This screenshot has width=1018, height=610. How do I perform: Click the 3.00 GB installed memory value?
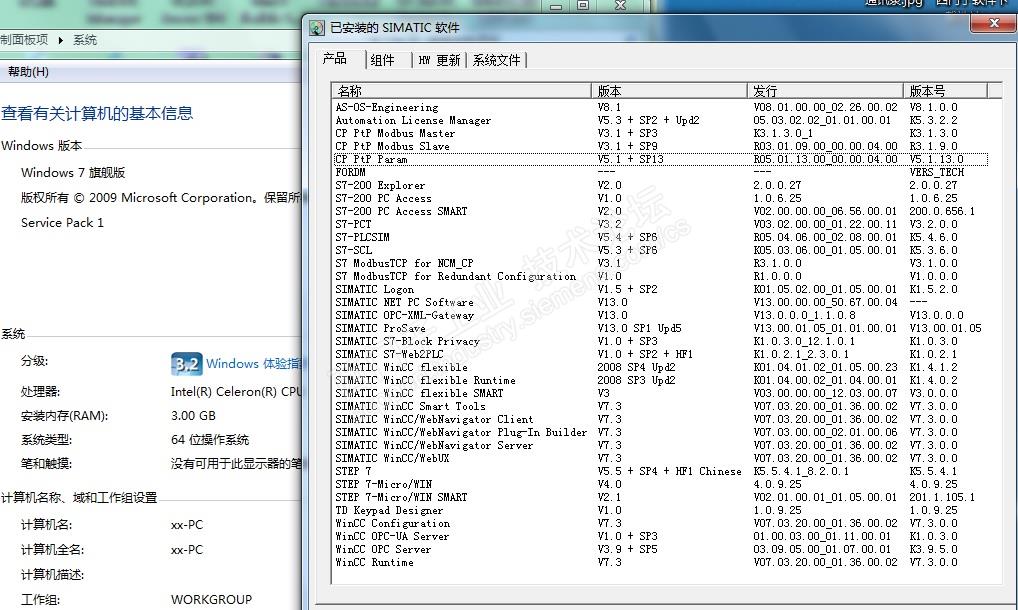(x=193, y=415)
